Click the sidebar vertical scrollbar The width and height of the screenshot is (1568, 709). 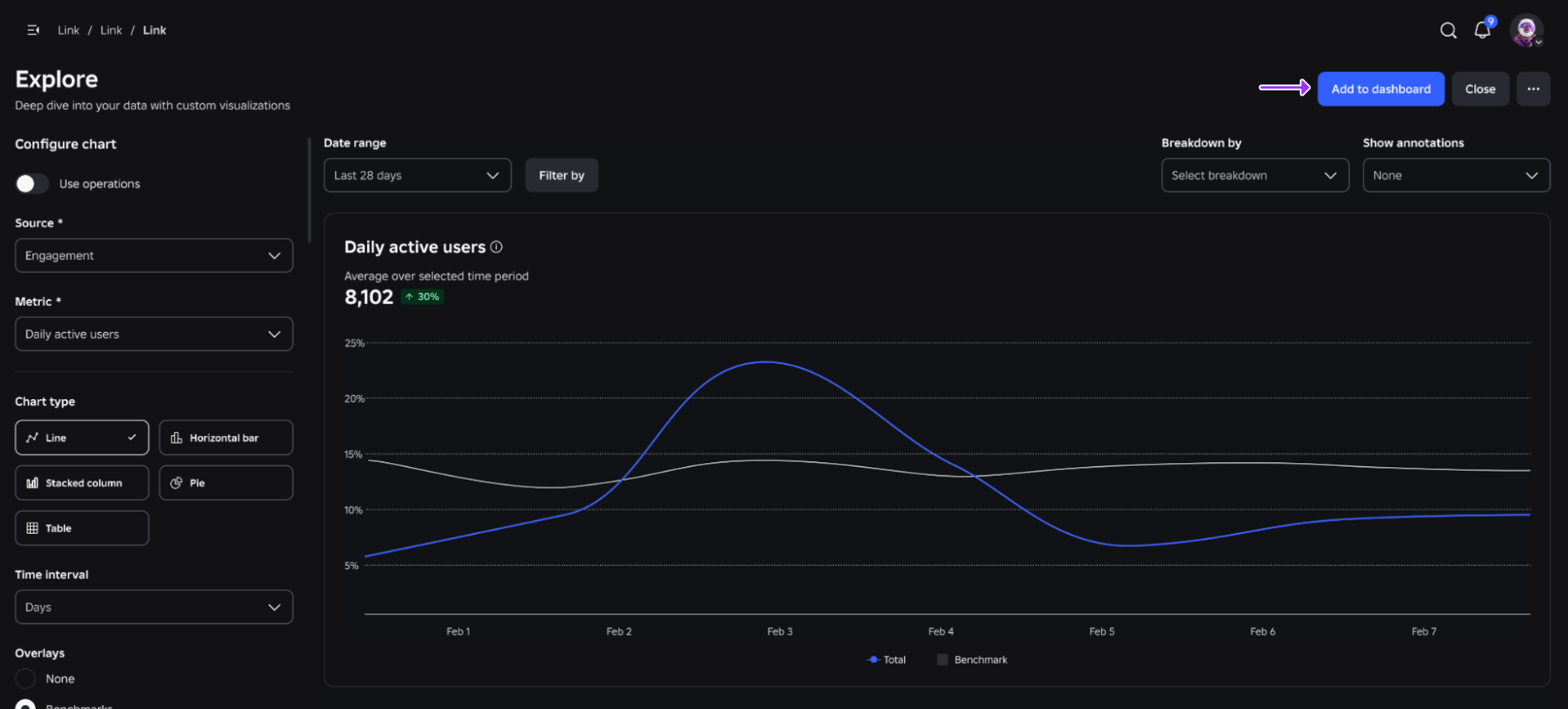click(x=309, y=190)
